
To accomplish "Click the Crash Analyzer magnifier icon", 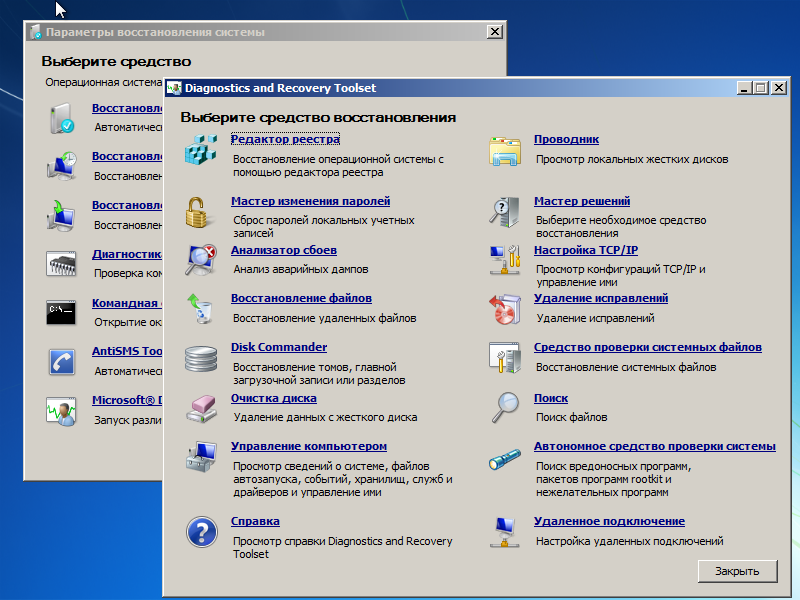I will (201, 260).
